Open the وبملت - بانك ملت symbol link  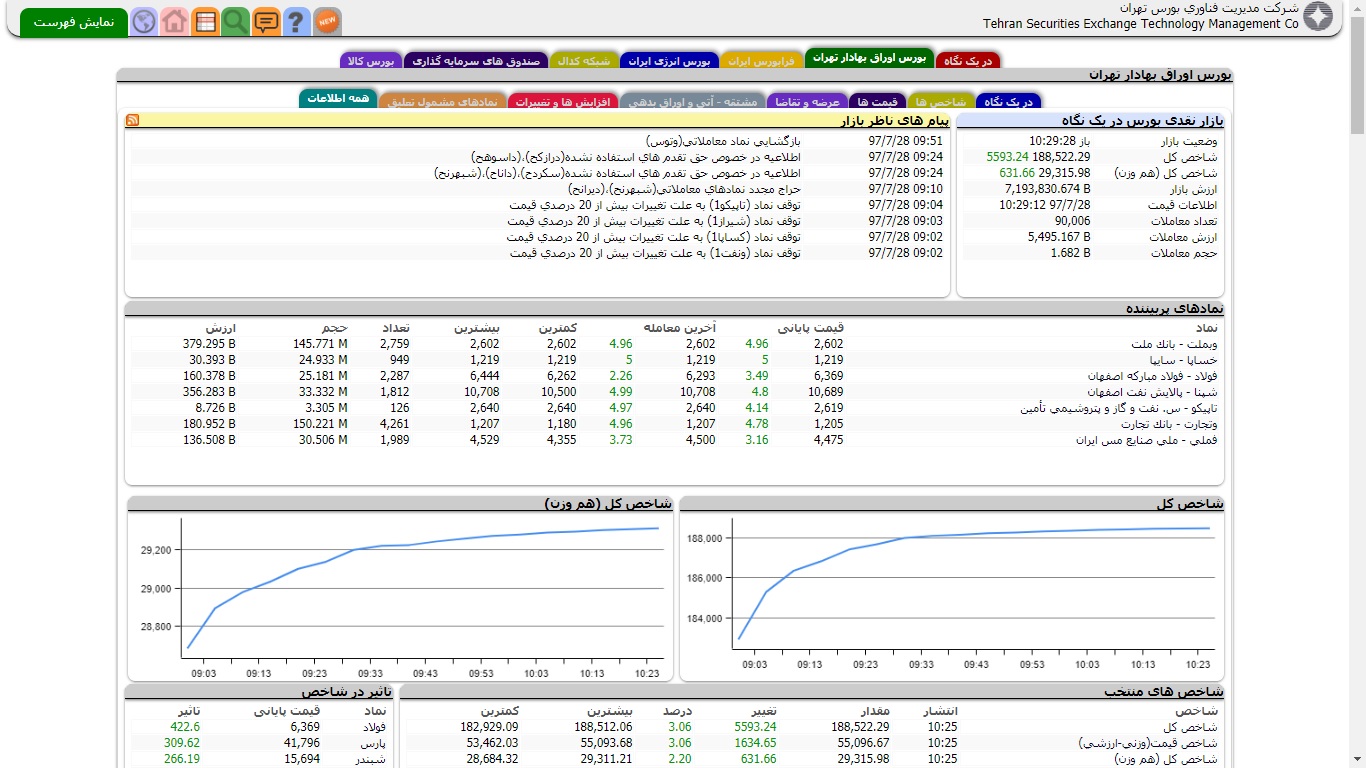(1174, 344)
